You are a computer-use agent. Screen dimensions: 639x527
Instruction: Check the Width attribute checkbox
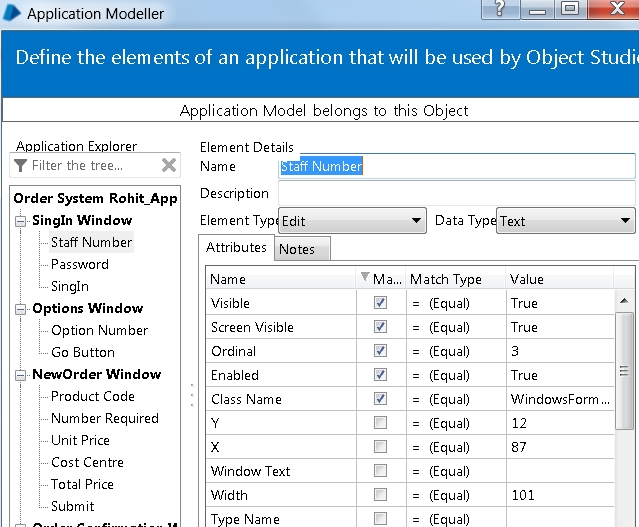pos(379,495)
